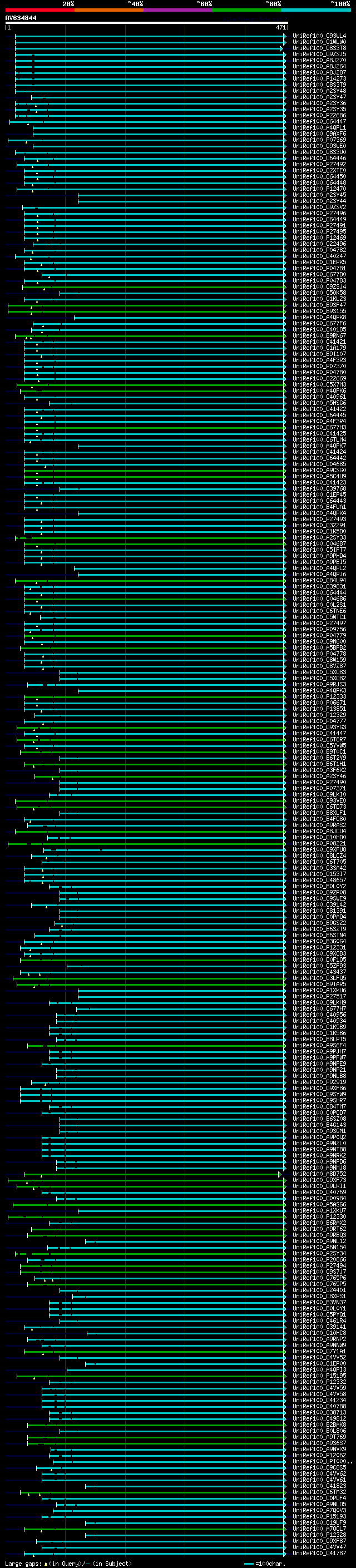Open hit UniRef100_Q9ZSJ5
356x1568 pixels.
coord(319,54)
